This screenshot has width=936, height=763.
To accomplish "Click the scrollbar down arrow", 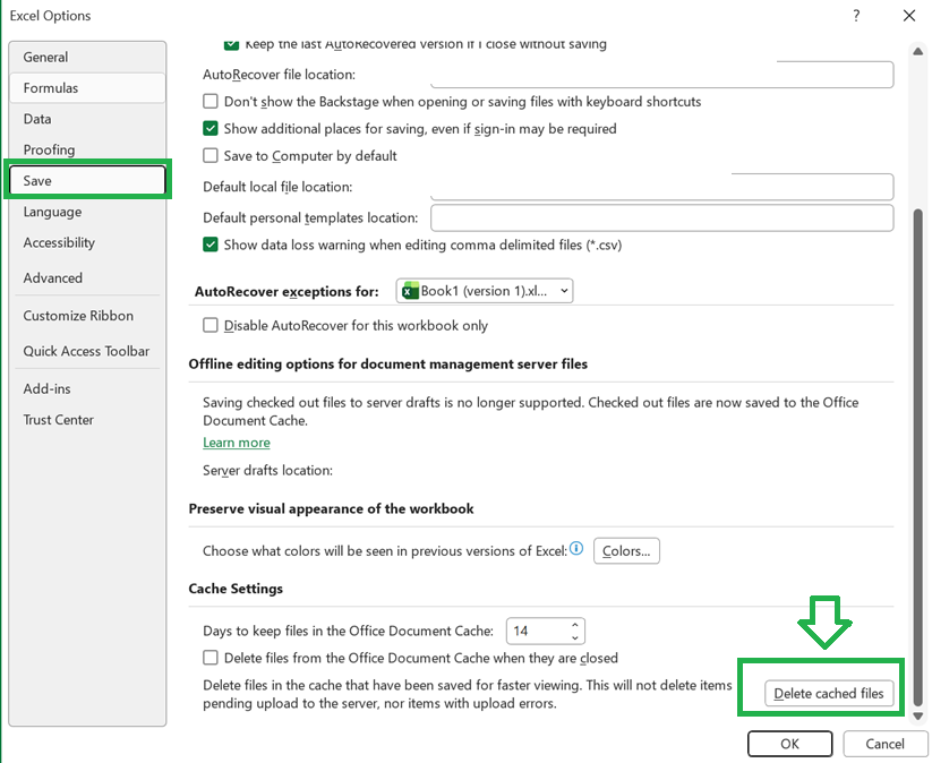I will click(917, 716).
